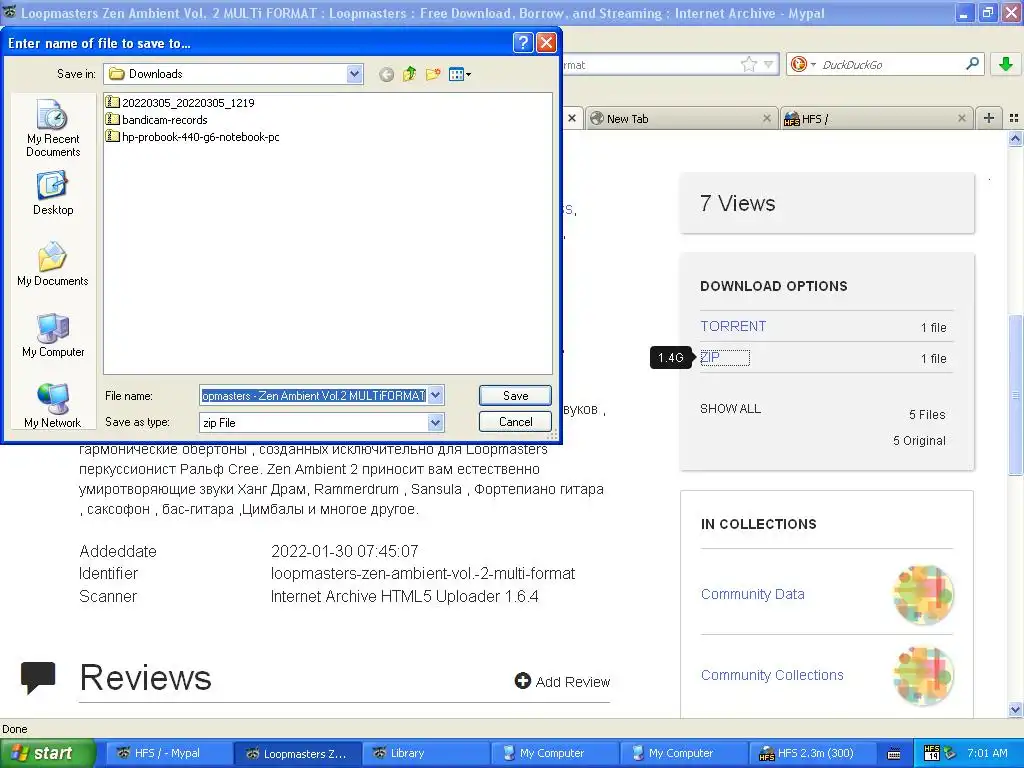This screenshot has height=768, width=1024.
Task: Open View Menu icon in Save dialog
Action: pyautogui.click(x=460, y=74)
